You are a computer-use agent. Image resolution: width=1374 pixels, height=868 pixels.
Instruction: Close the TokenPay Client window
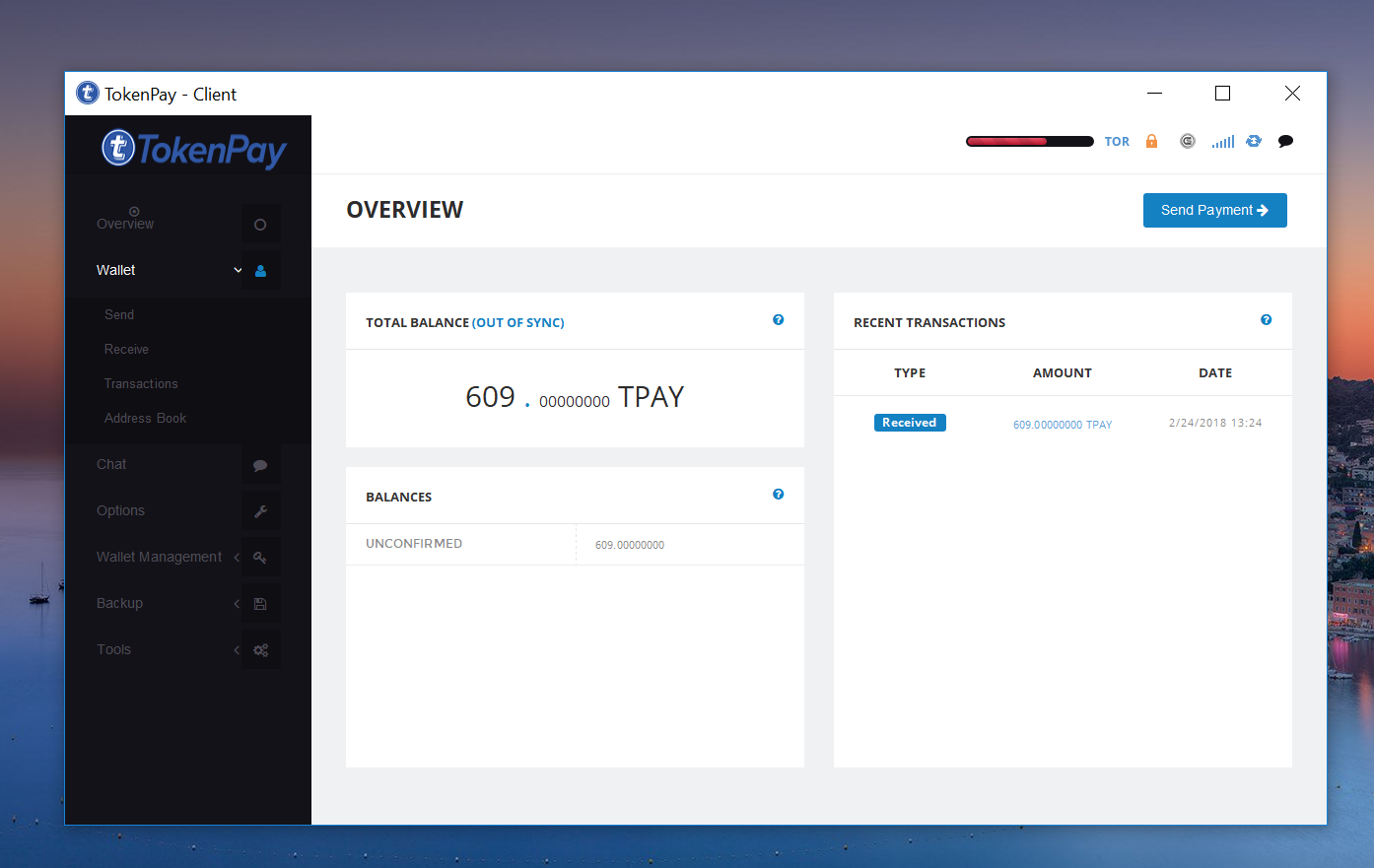click(x=1292, y=93)
